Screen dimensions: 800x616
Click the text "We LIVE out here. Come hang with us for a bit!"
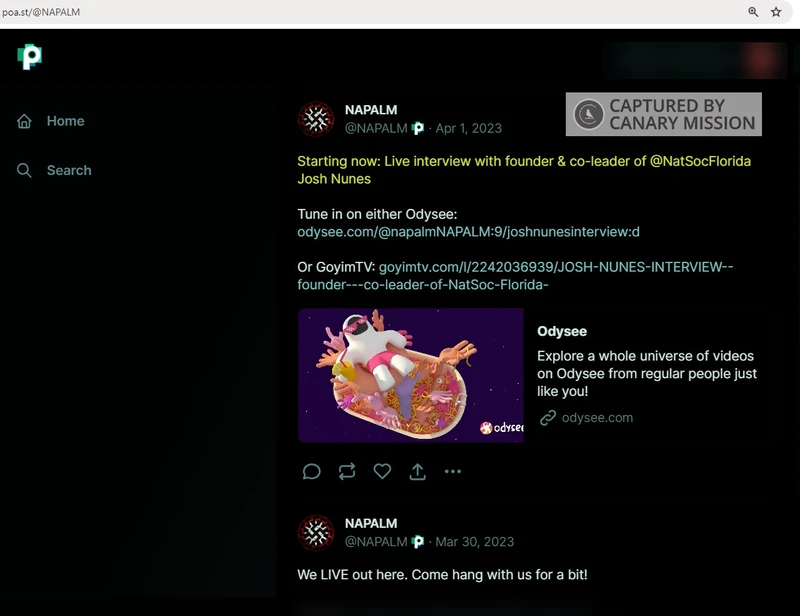pyautogui.click(x=442, y=575)
